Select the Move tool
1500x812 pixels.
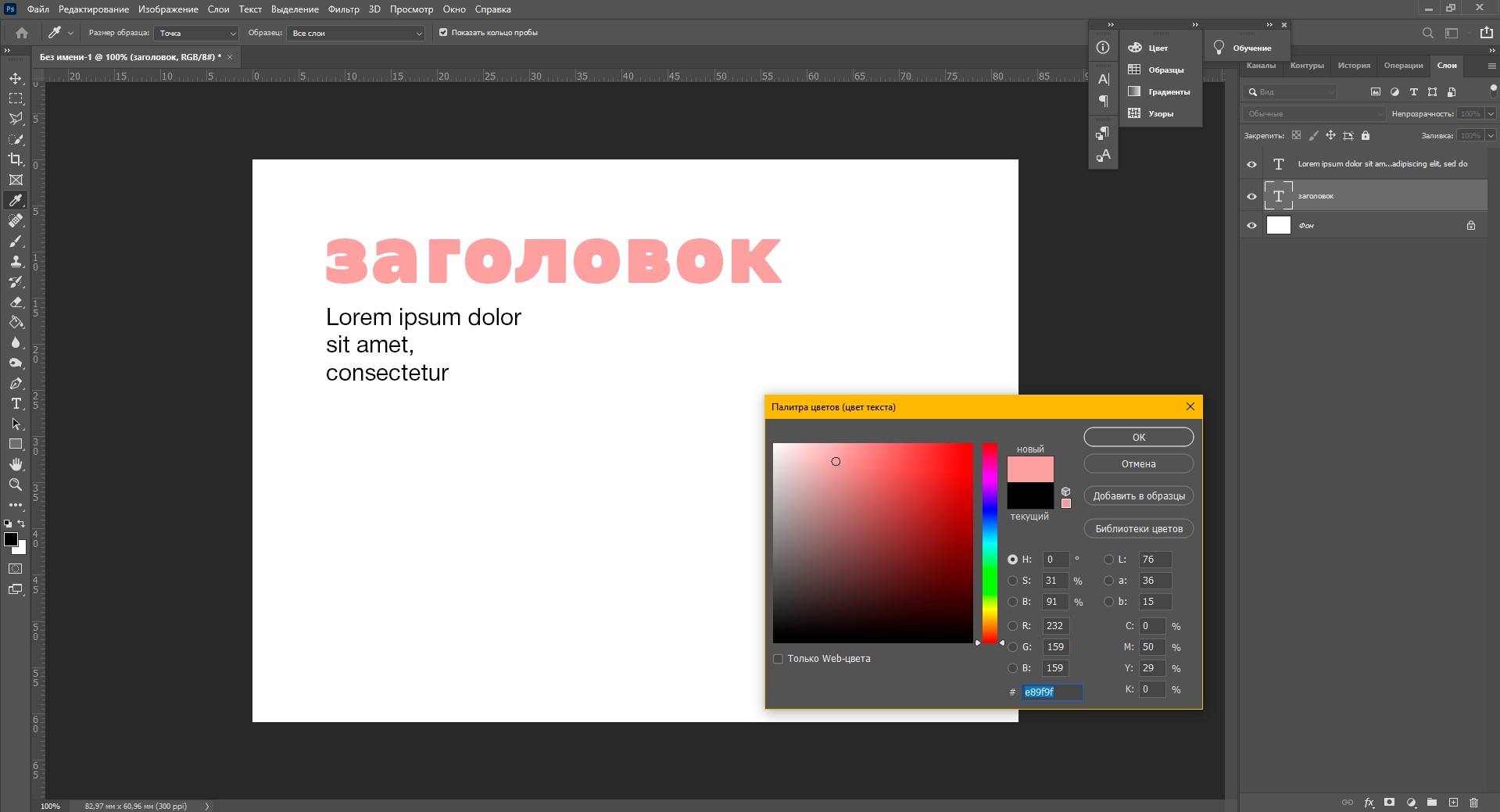16,79
